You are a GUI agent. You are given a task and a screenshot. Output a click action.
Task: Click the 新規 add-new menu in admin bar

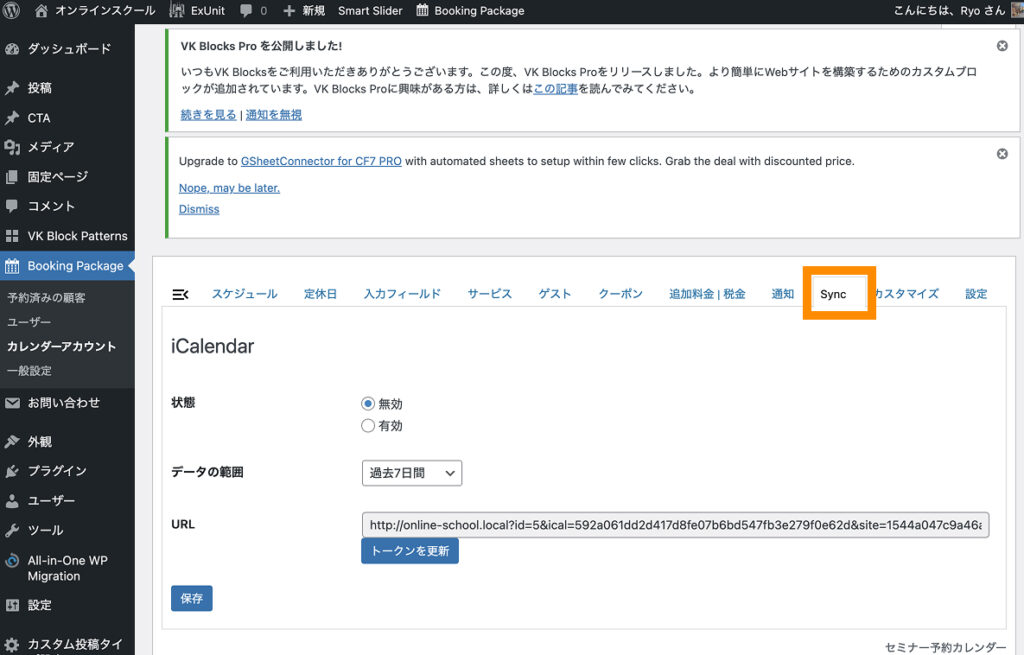pyautogui.click(x=304, y=11)
